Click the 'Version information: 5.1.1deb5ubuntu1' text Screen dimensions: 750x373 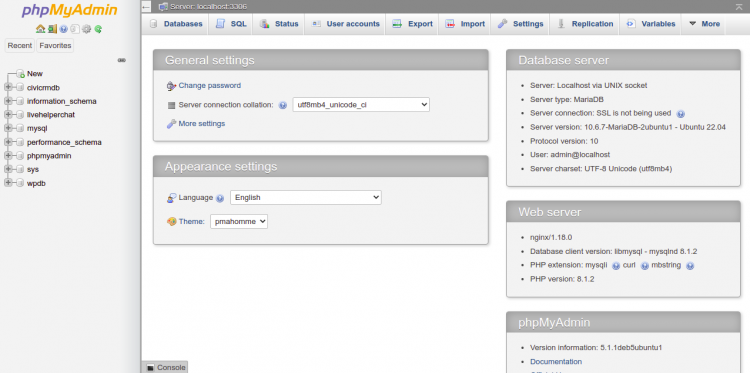click(596, 348)
